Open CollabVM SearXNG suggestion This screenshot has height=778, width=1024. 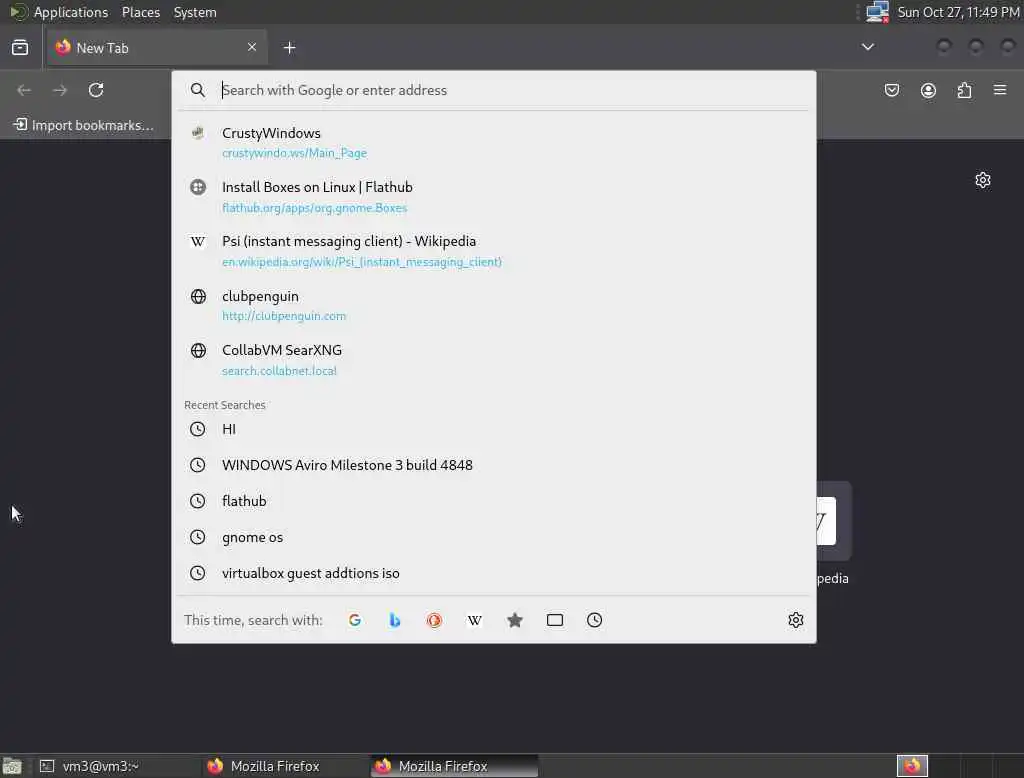pos(494,360)
